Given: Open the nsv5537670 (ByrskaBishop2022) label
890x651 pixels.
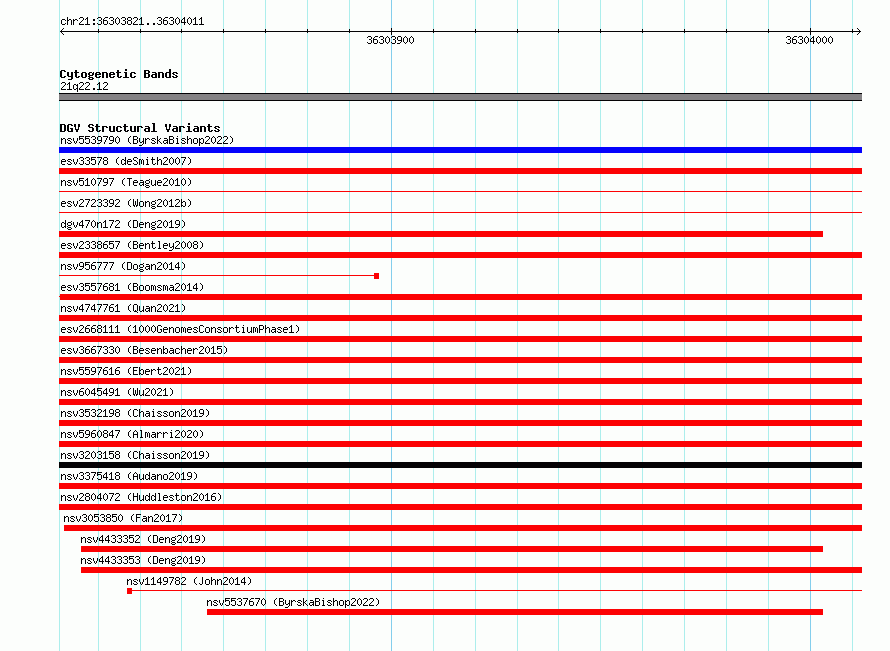Looking at the screenshot, I should coord(293,602).
